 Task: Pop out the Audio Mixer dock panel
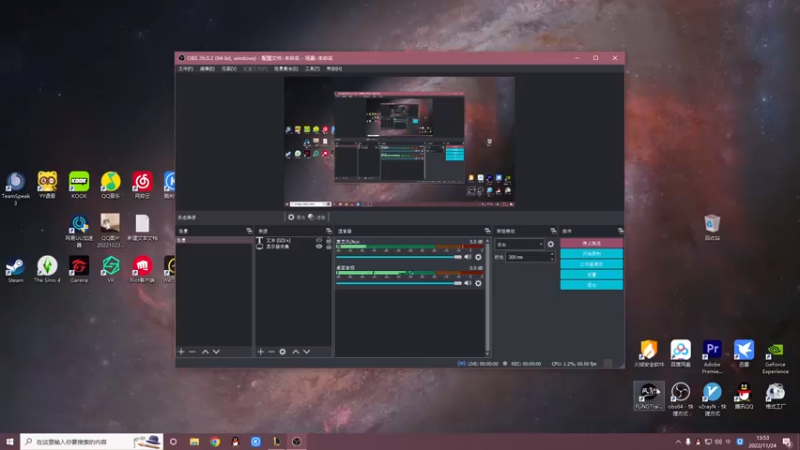click(x=487, y=231)
